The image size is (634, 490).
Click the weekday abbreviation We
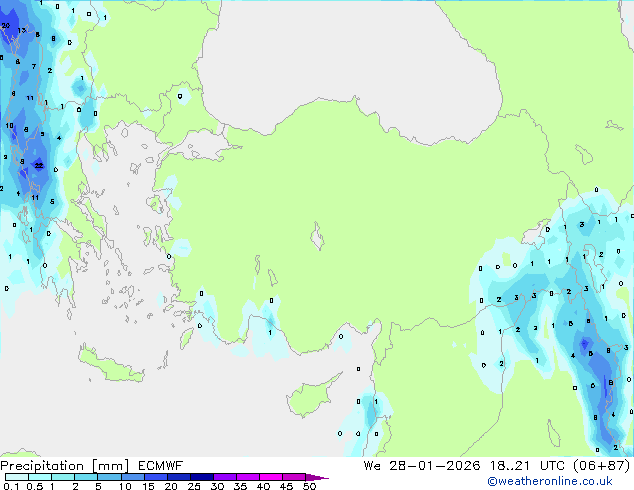pos(372,466)
